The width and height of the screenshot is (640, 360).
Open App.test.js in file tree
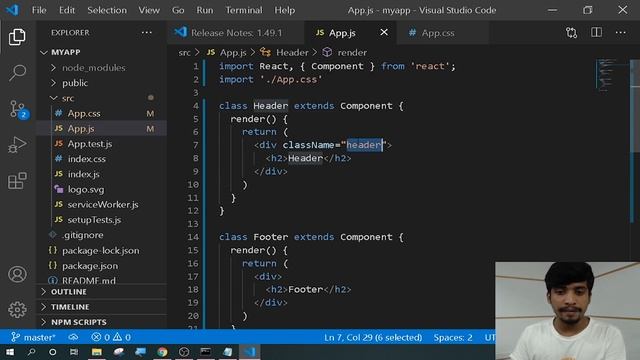pyautogui.click(x=90, y=144)
